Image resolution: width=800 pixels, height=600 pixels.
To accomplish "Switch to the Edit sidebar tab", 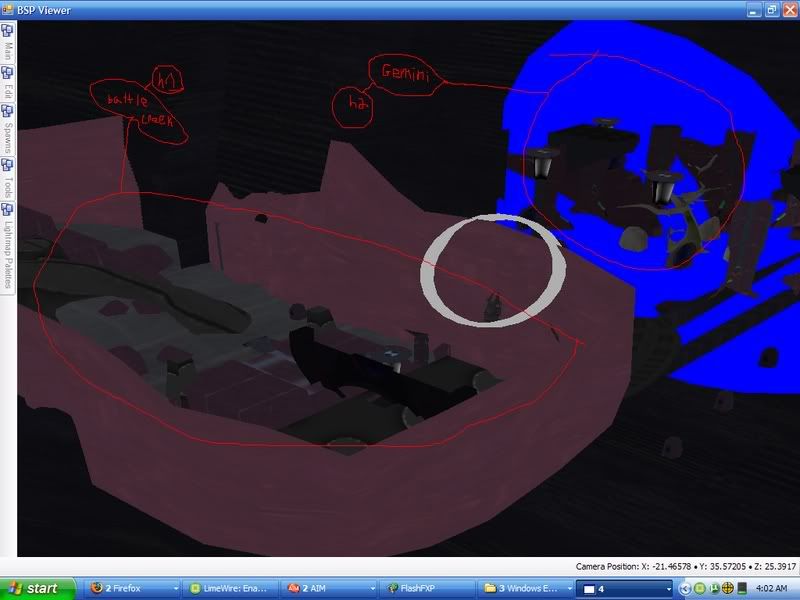I will 7,84.
